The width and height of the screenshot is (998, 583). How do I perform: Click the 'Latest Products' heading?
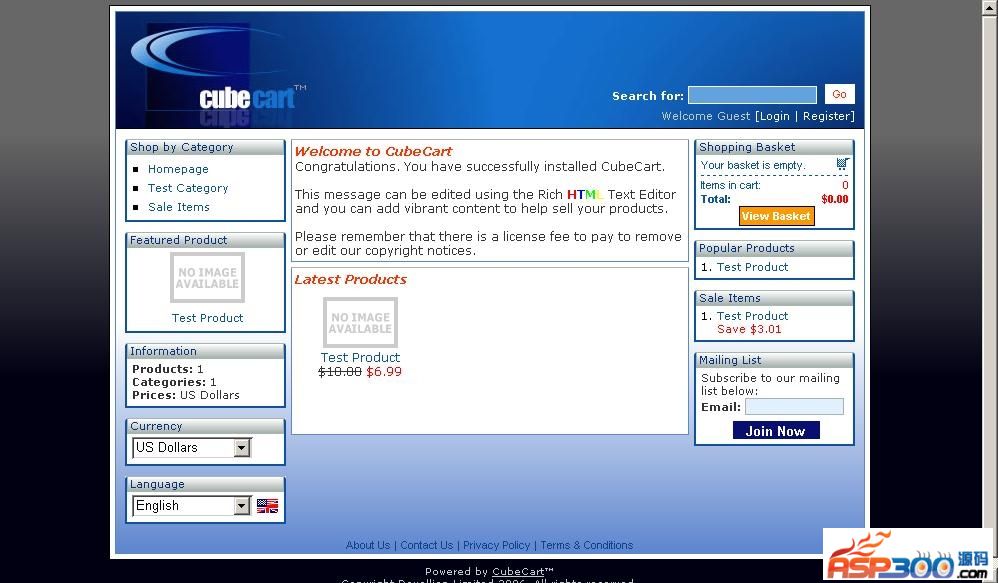point(350,279)
